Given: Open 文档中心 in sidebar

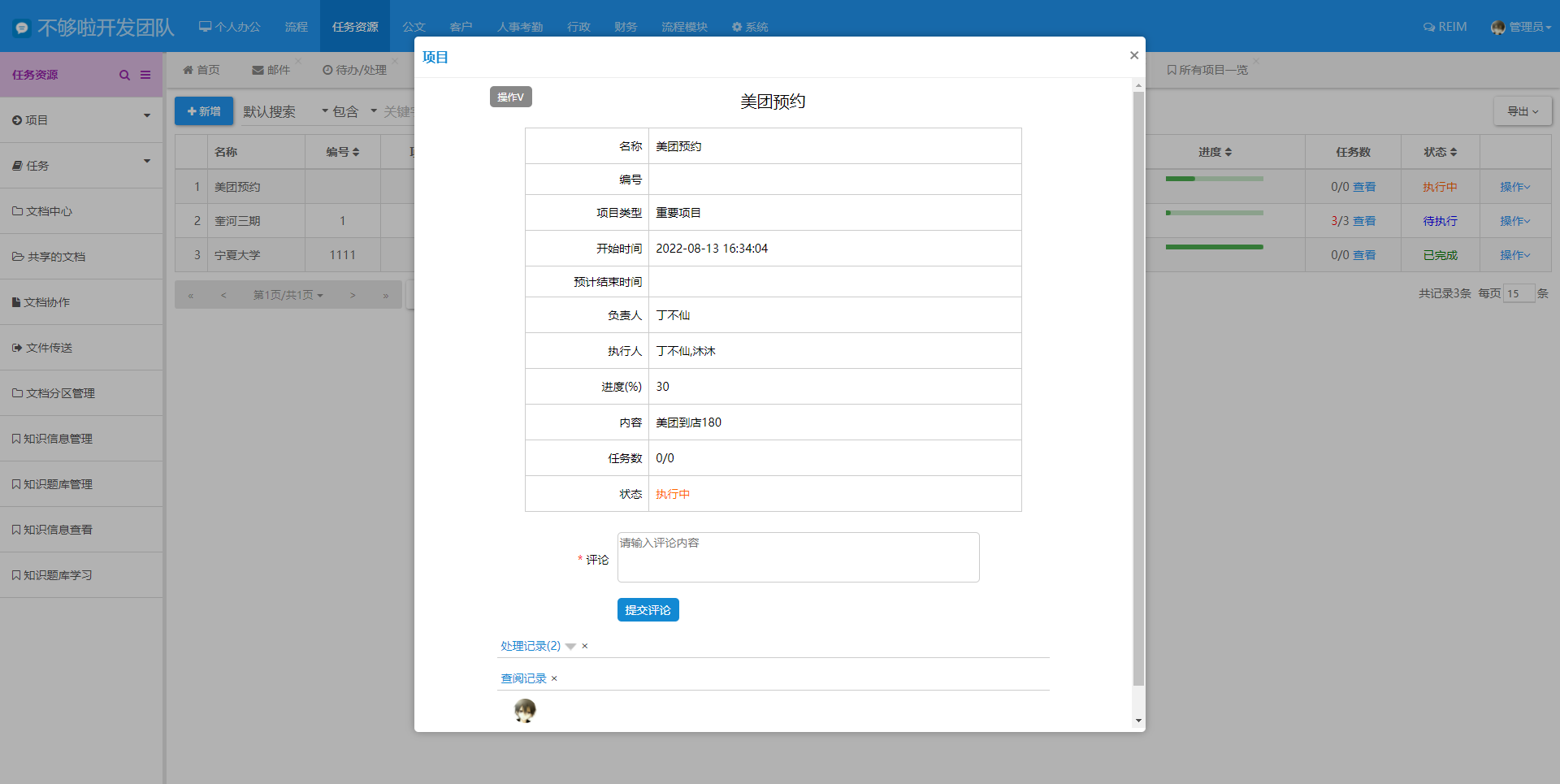Looking at the screenshot, I should (81, 211).
